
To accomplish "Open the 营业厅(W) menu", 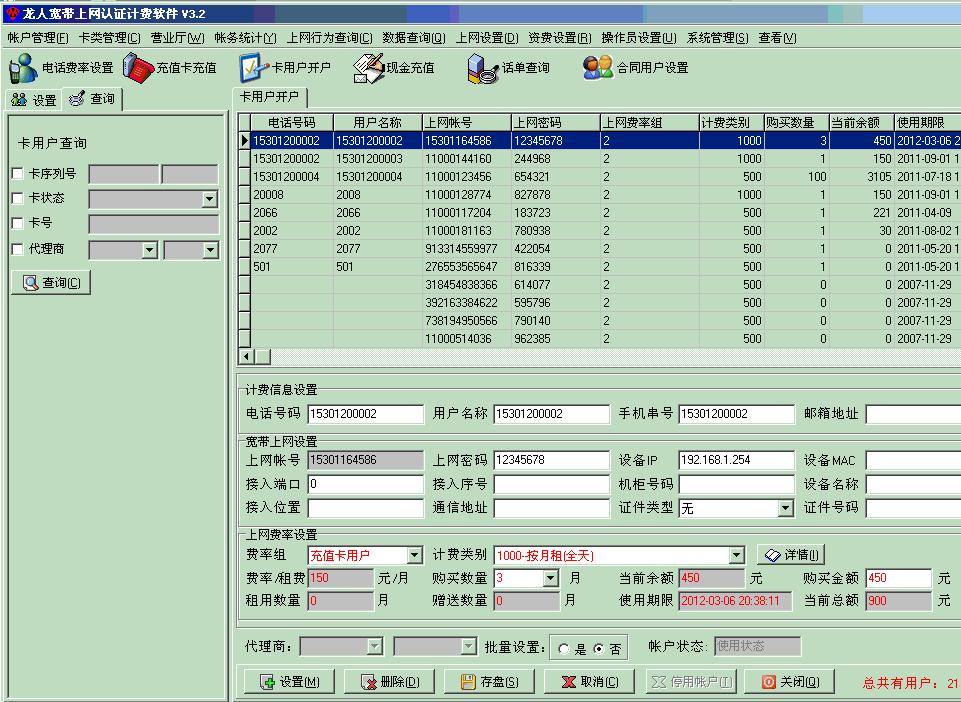I will point(178,38).
